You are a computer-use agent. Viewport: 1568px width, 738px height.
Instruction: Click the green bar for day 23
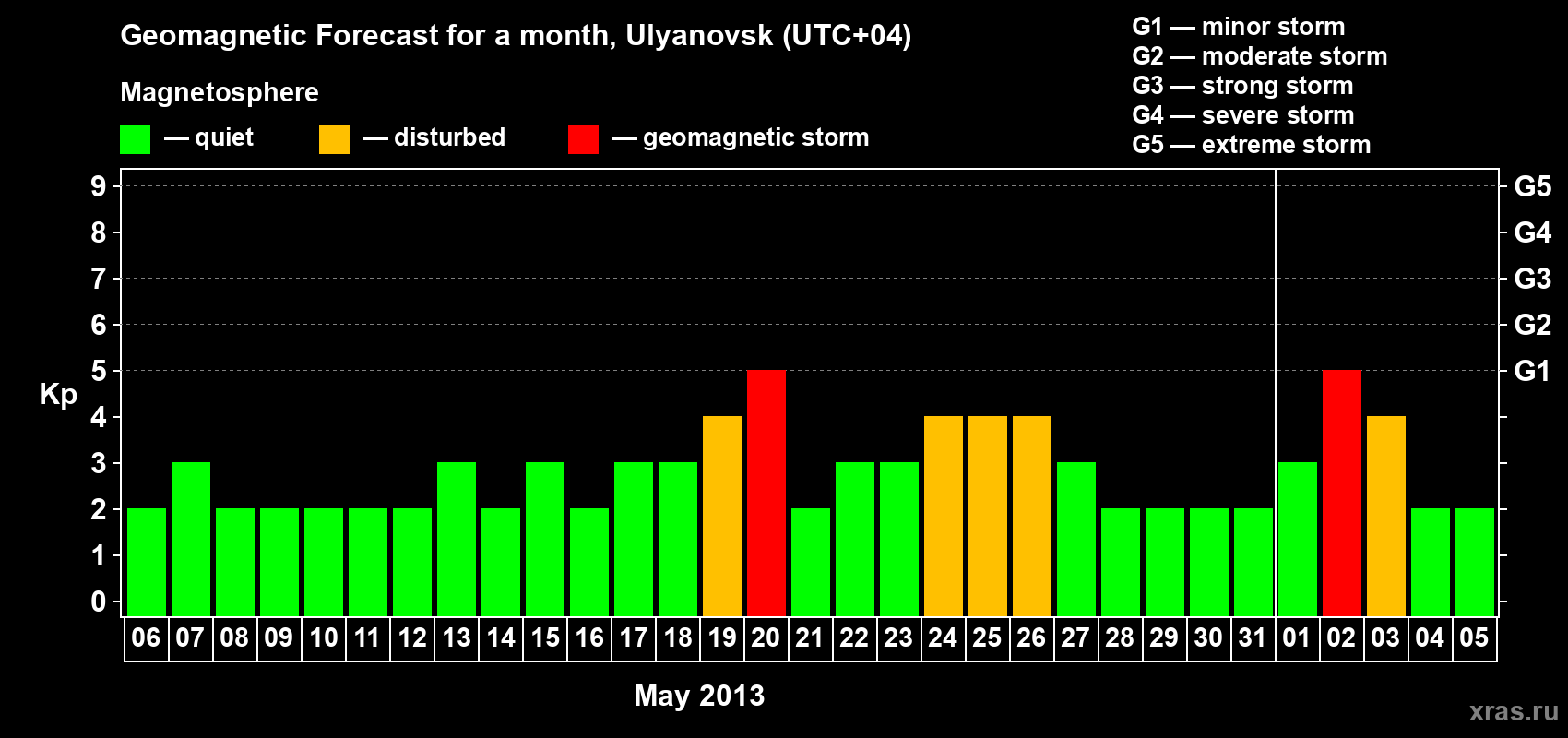tap(899, 539)
